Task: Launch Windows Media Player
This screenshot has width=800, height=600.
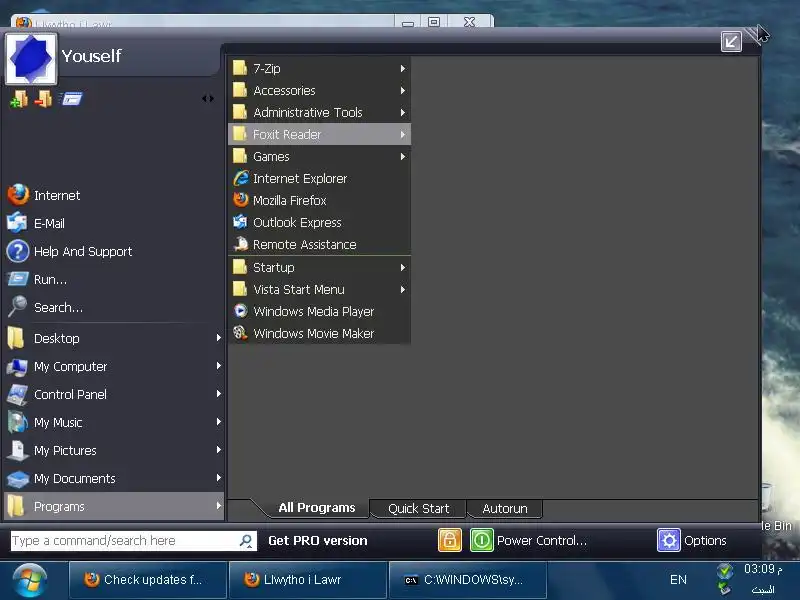Action: (x=319, y=311)
